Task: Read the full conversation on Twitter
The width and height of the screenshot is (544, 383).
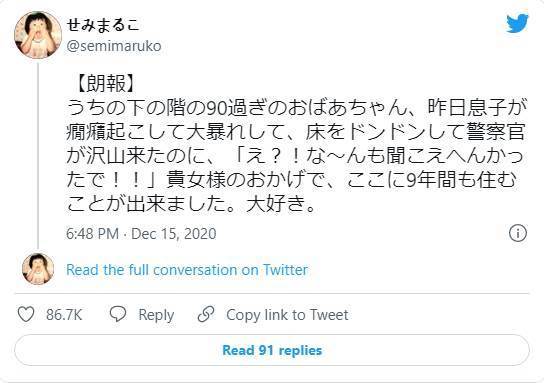Action: click(x=187, y=270)
